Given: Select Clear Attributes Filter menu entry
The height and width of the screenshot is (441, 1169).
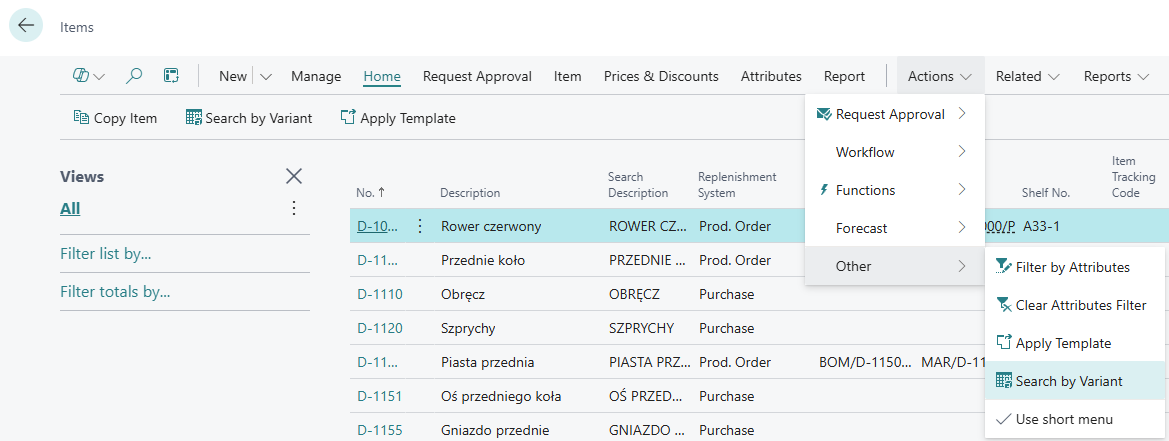Looking at the screenshot, I should tap(1080, 305).
